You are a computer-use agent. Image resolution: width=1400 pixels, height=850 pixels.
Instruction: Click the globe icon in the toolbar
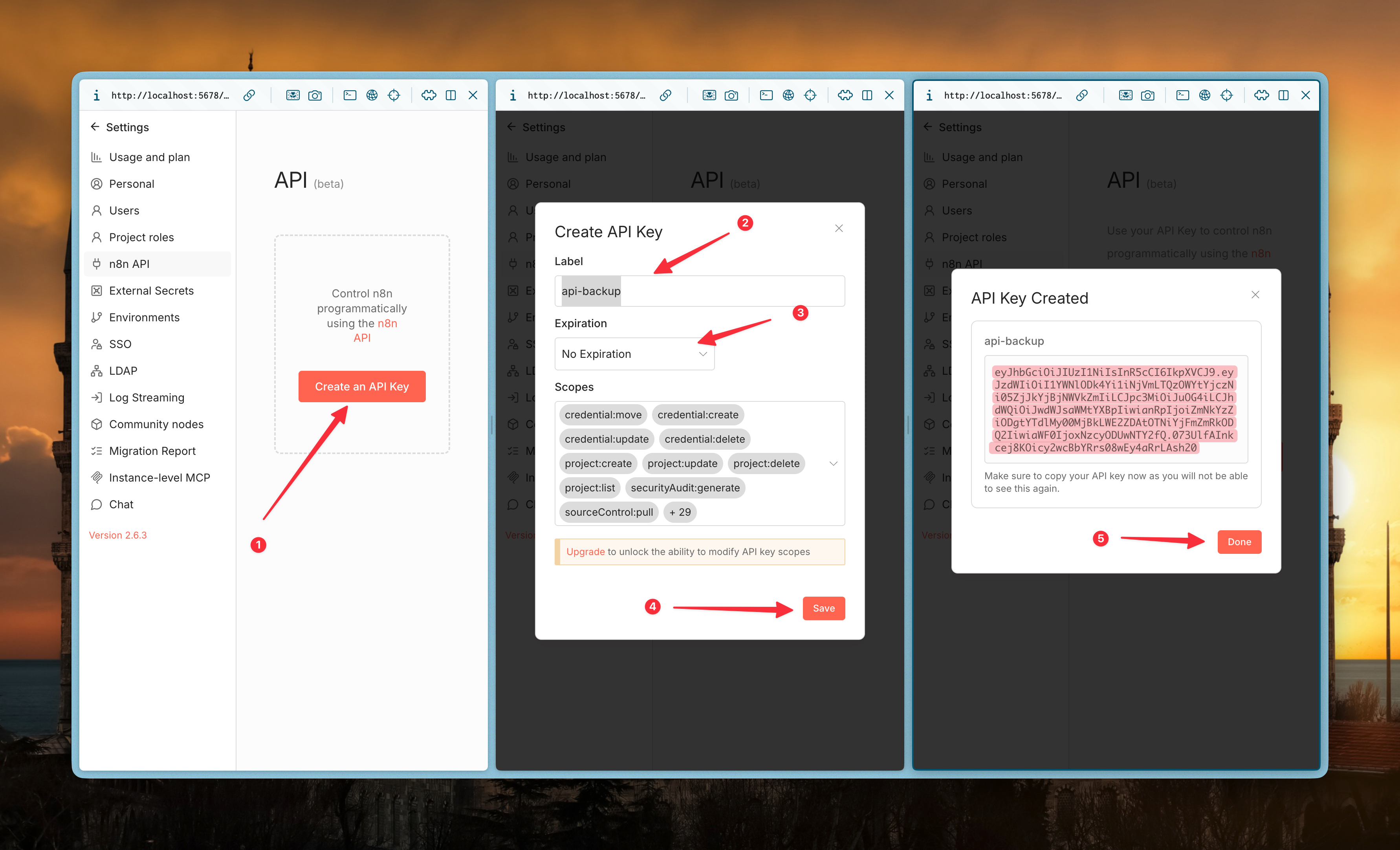(x=373, y=95)
